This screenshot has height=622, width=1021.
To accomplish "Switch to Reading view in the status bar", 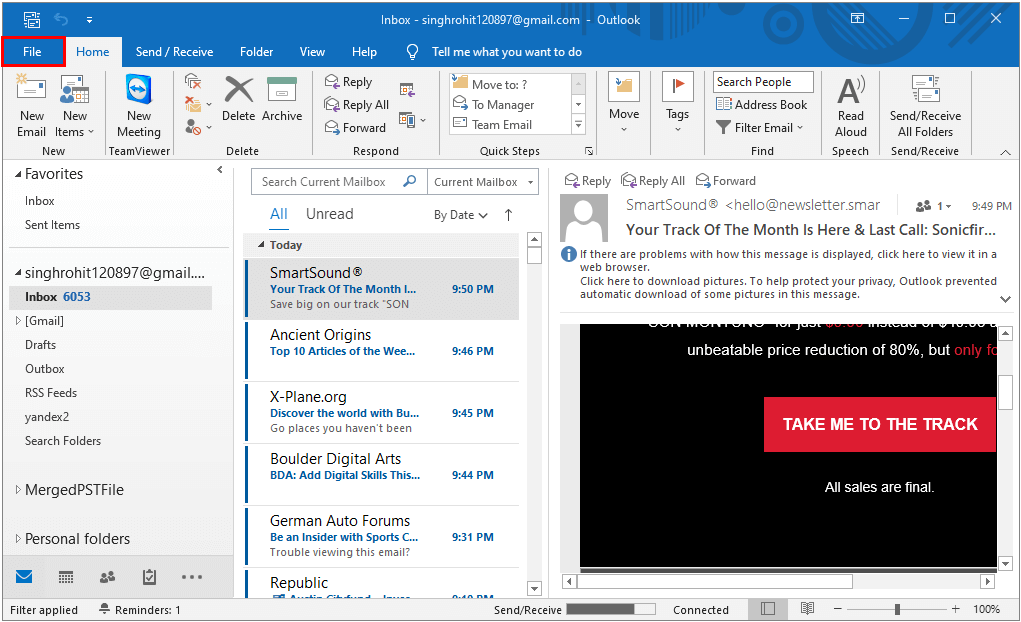I will pyautogui.click(x=807, y=609).
